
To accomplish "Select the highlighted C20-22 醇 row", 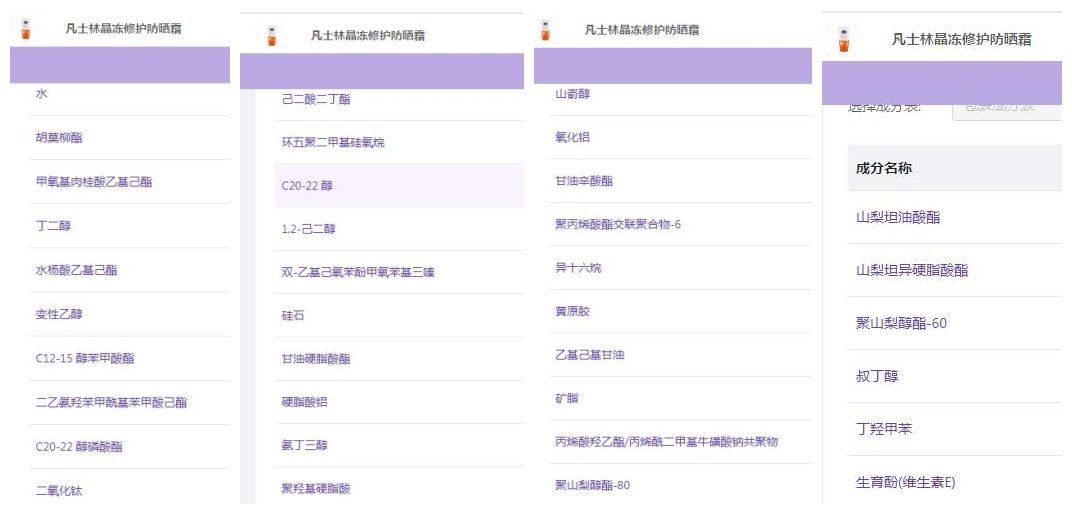I will [308, 186].
